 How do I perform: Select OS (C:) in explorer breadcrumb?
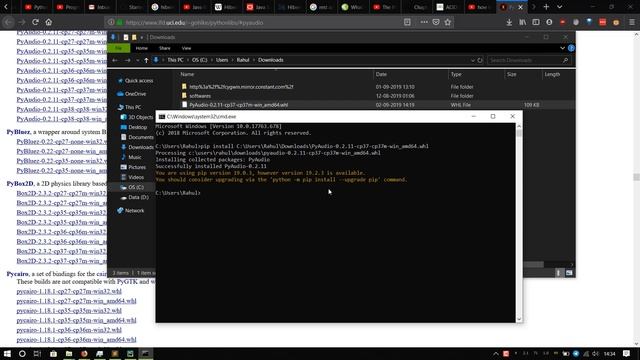click(200, 60)
